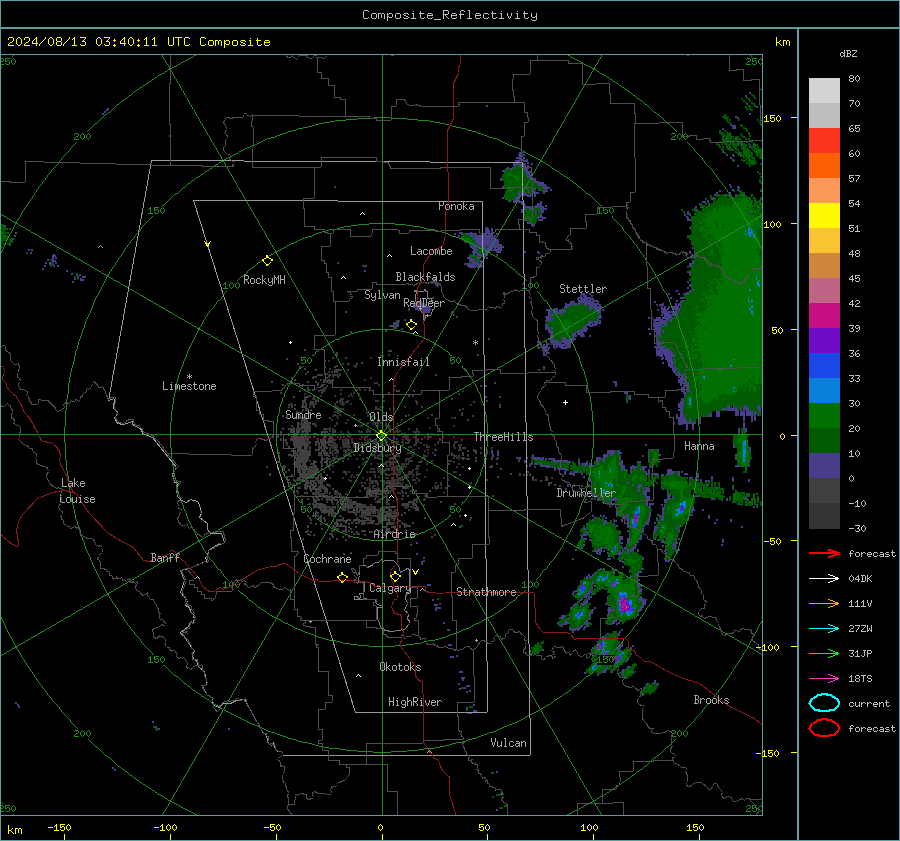Click the yellow diamond marker near RedDeer
Viewport: 900px width, 841px height.
click(x=411, y=325)
